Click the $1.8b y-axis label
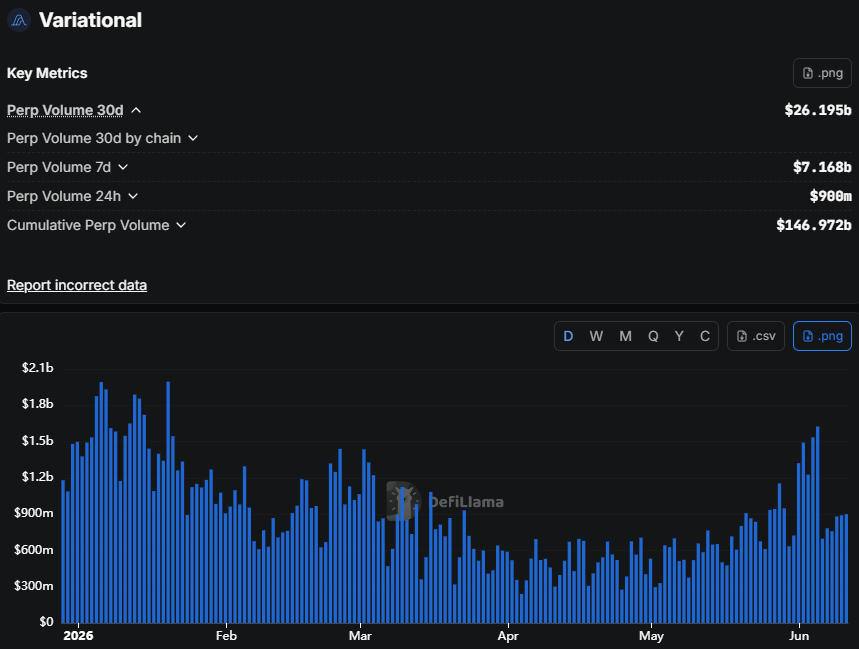The height and width of the screenshot is (649, 859). [x=37, y=404]
